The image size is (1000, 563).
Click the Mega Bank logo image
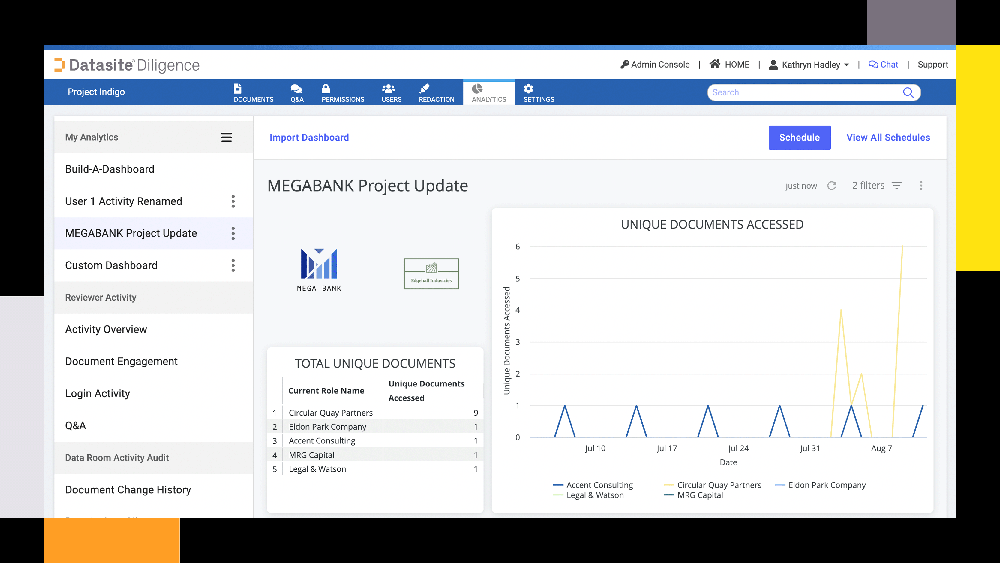pos(319,270)
